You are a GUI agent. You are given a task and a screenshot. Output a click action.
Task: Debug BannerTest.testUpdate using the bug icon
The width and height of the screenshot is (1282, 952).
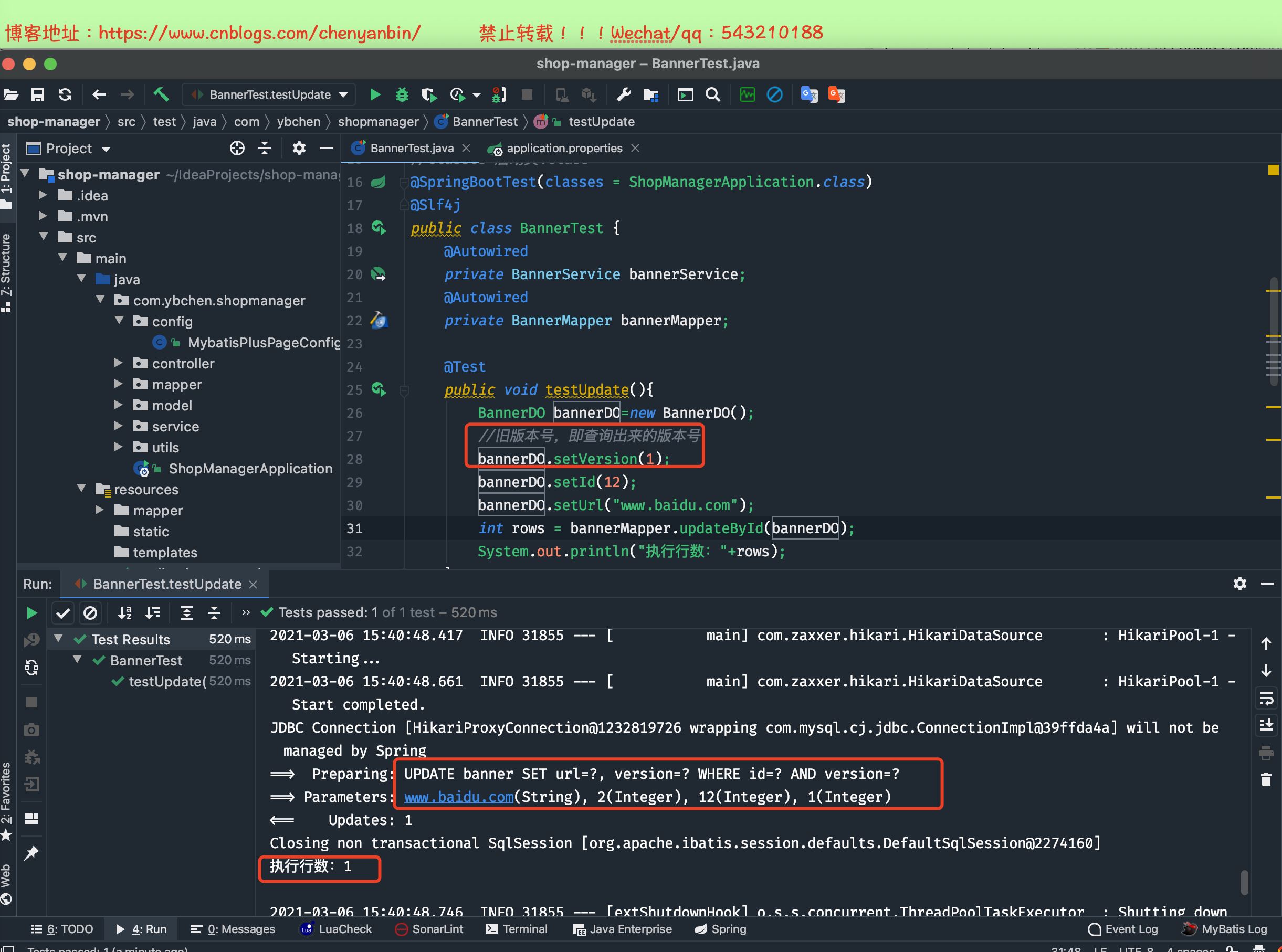(402, 94)
